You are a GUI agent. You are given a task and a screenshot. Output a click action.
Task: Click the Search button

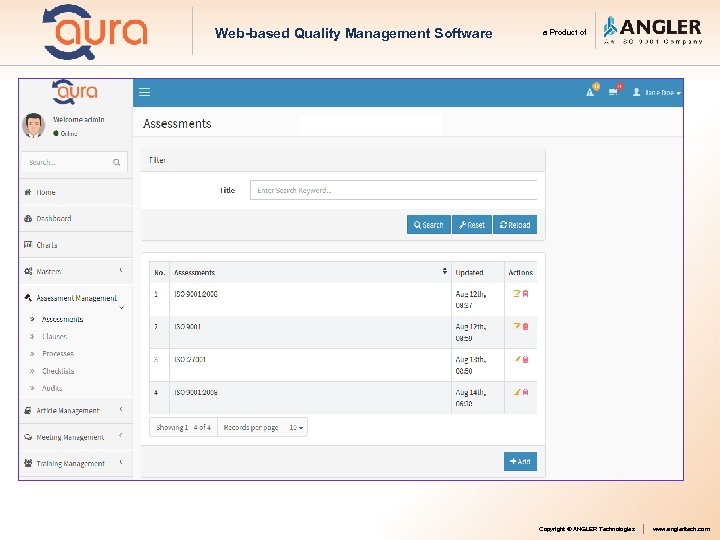pyautogui.click(x=428, y=225)
